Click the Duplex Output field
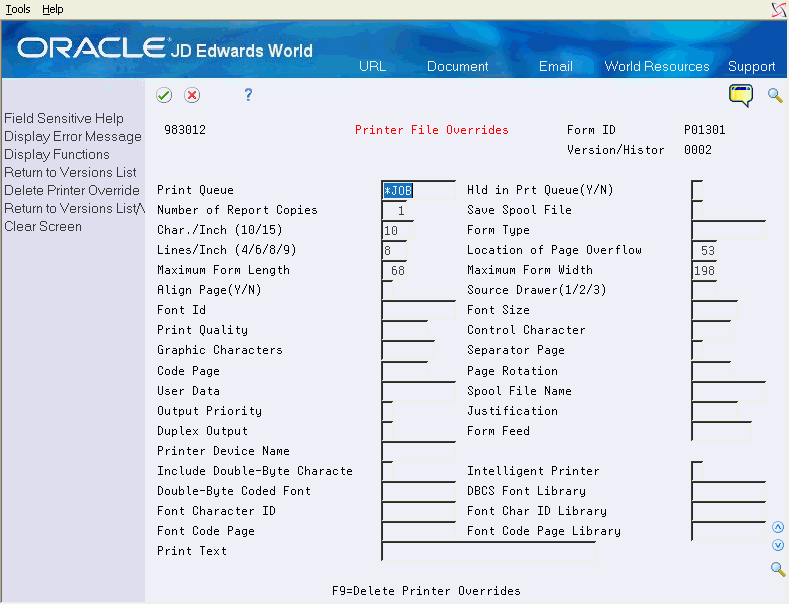This screenshot has width=789, height=604. click(x=387, y=431)
